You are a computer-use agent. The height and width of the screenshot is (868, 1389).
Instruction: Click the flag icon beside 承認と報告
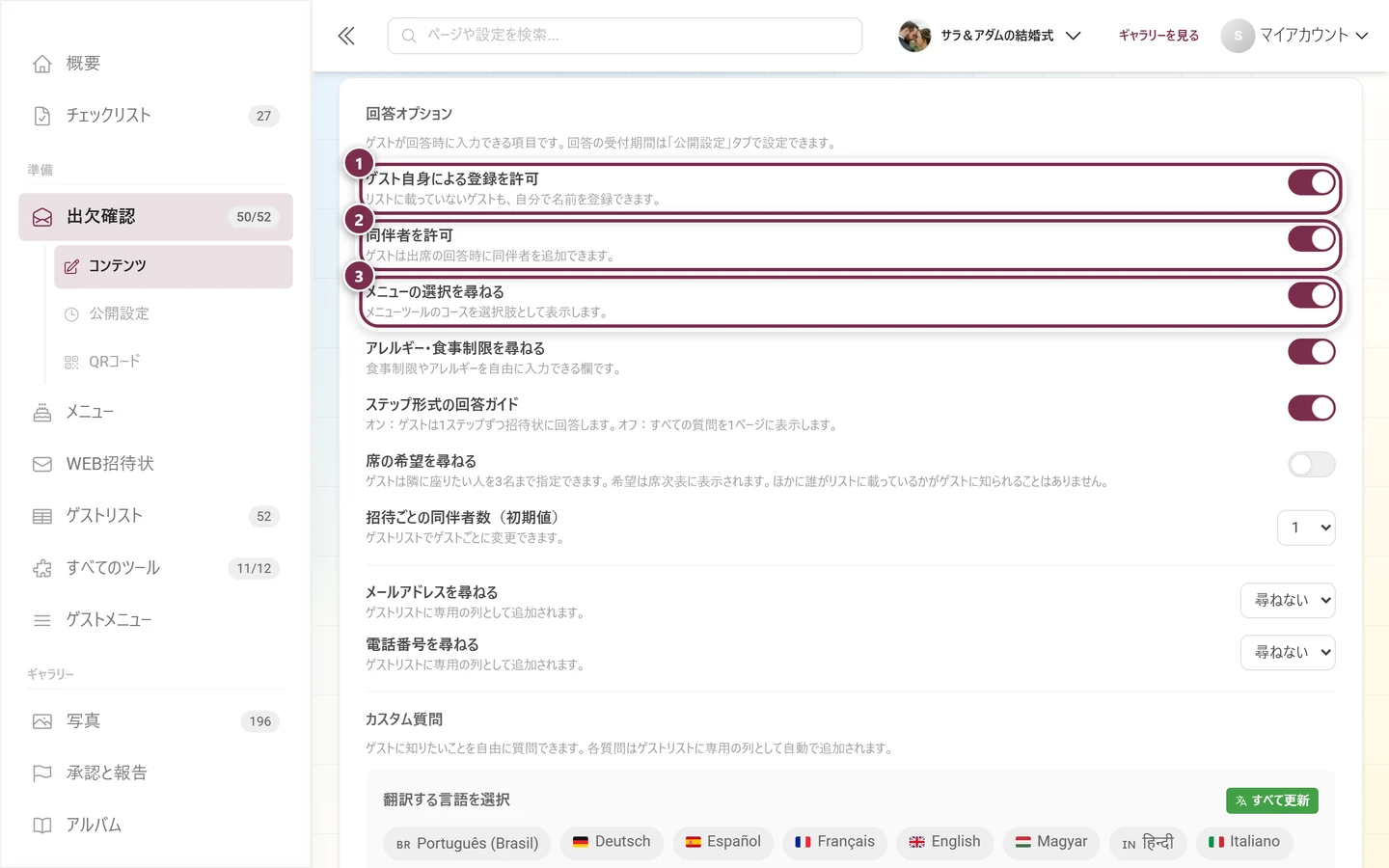(x=42, y=773)
